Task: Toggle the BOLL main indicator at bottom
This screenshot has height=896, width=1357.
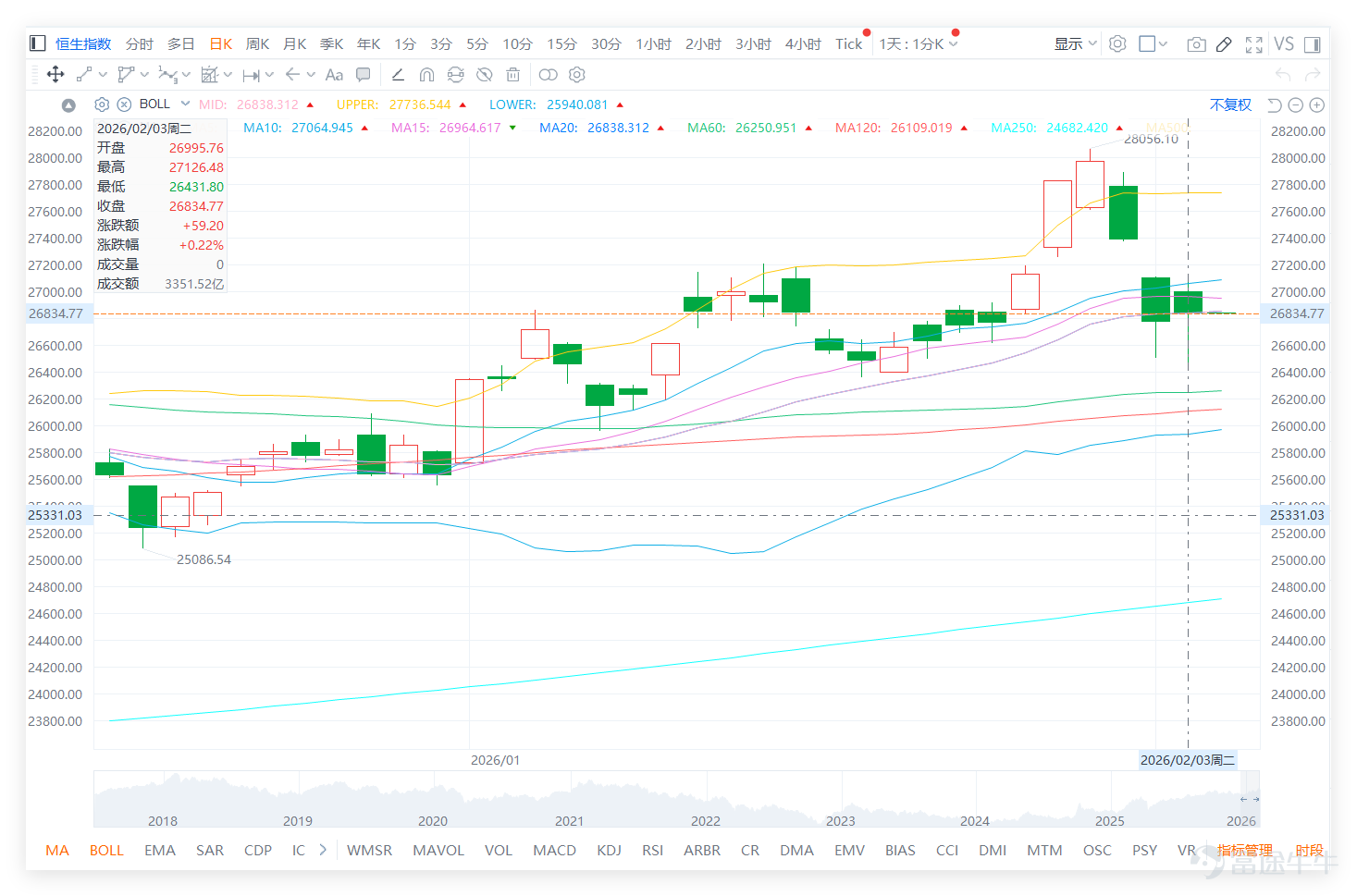Action: [106, 850]
